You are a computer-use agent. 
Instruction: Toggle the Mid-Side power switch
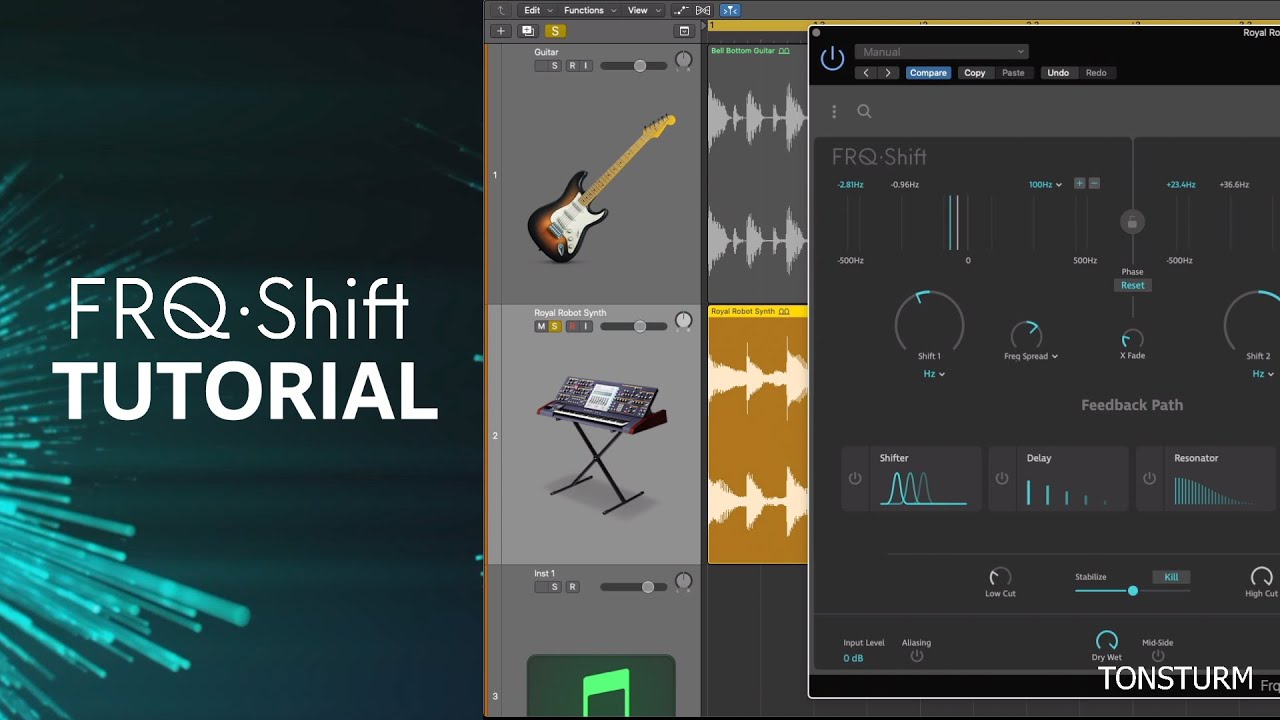click(x=1158, y=656)
